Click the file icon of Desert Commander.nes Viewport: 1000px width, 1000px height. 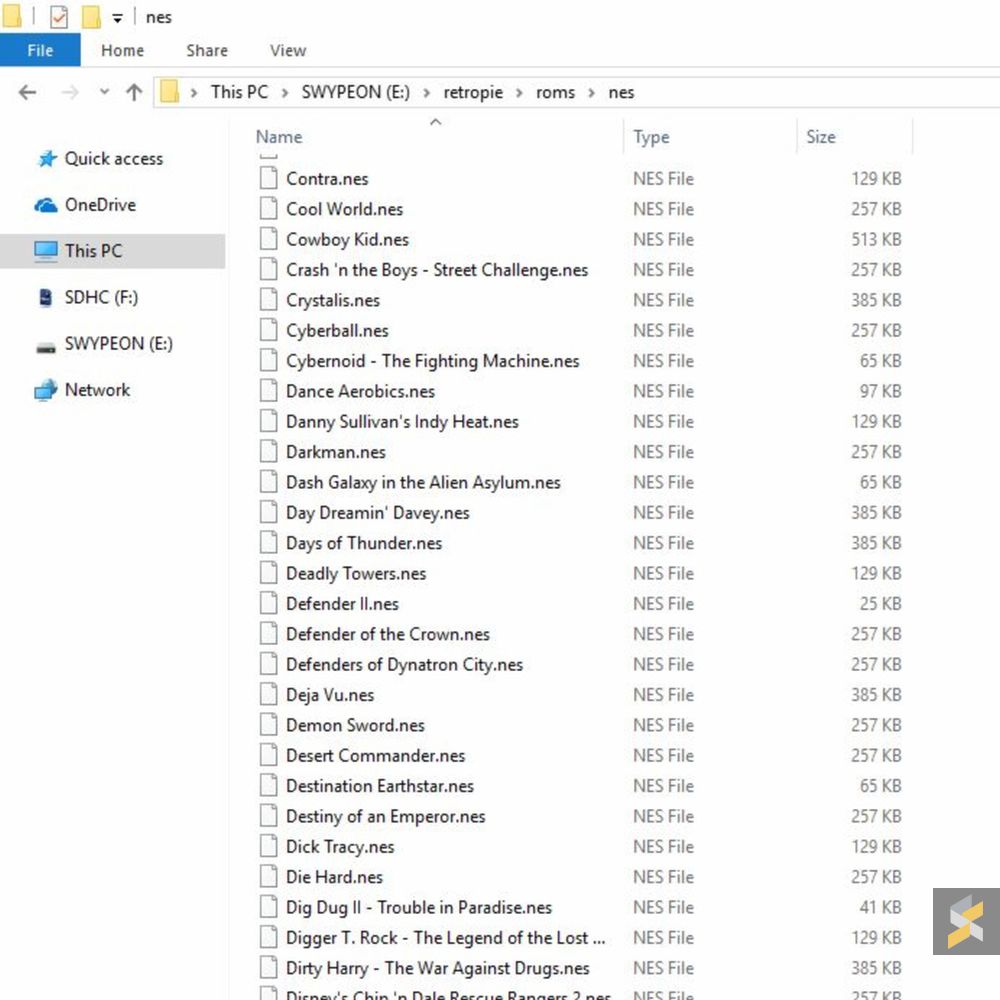pyautogui.click(x=268, y=755)
